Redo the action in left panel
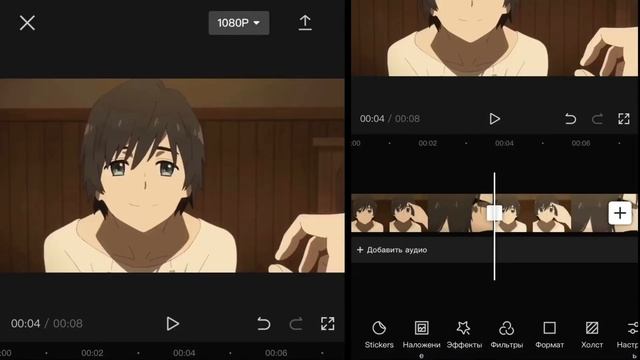Screen dimensions: 640x360 (296, 324)
